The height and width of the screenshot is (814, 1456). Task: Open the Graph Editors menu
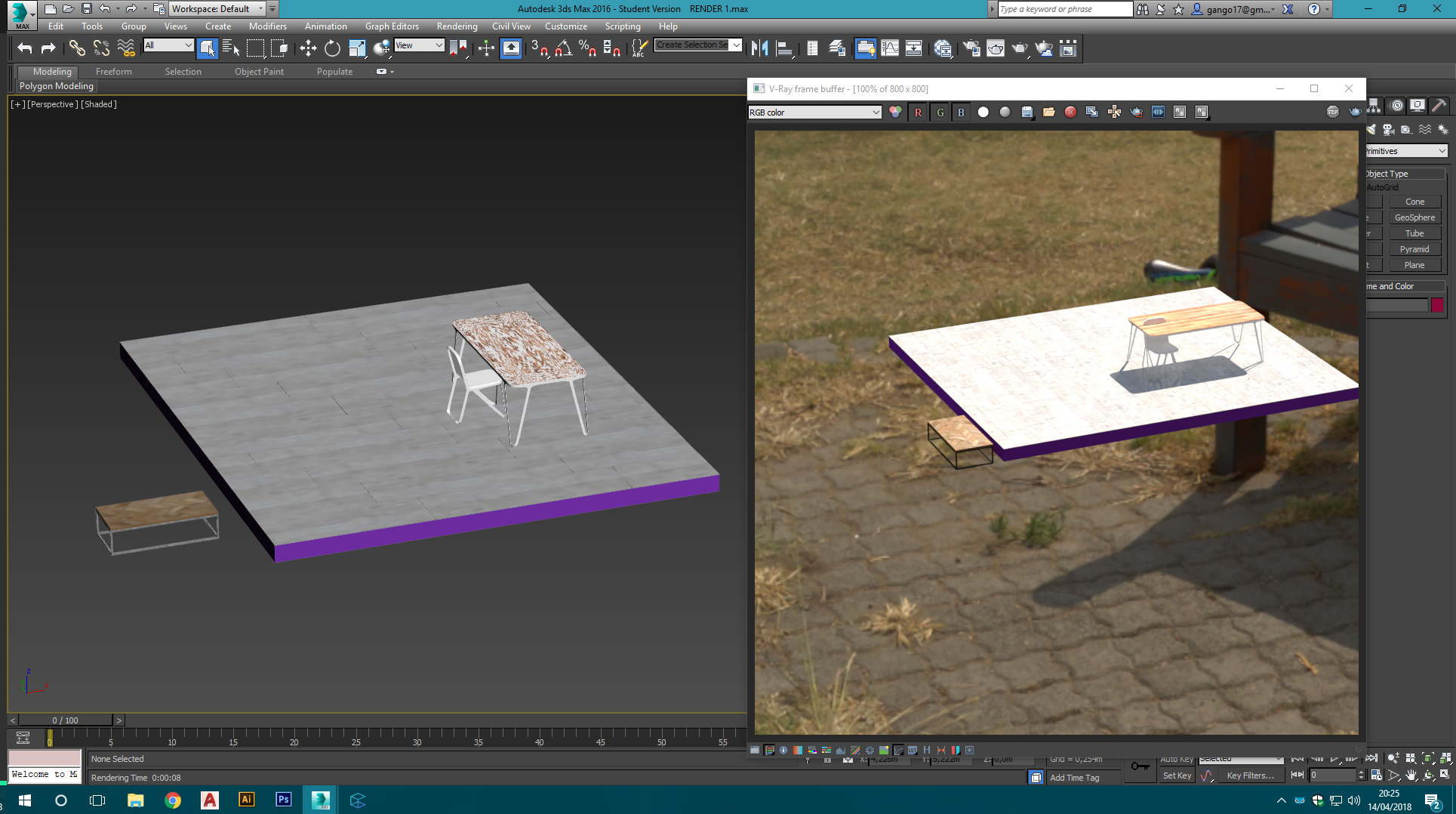pos(392,26)
